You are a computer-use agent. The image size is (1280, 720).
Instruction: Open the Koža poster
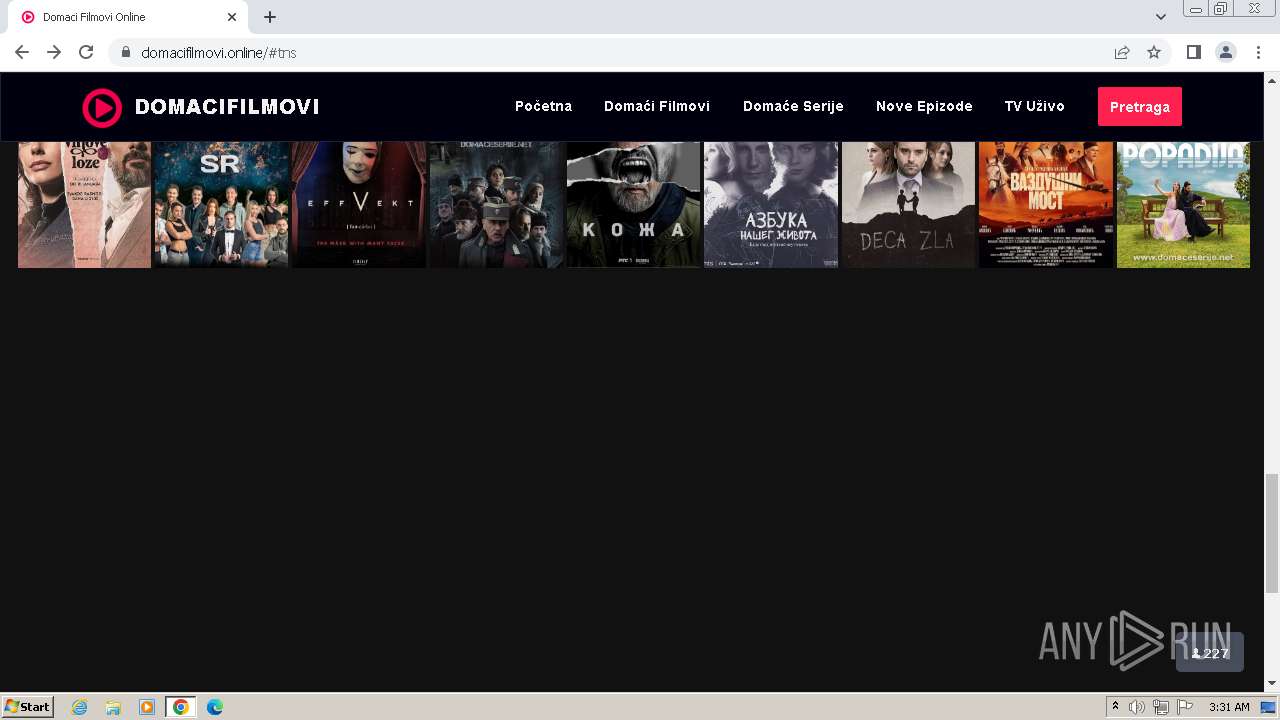(633, 204)
